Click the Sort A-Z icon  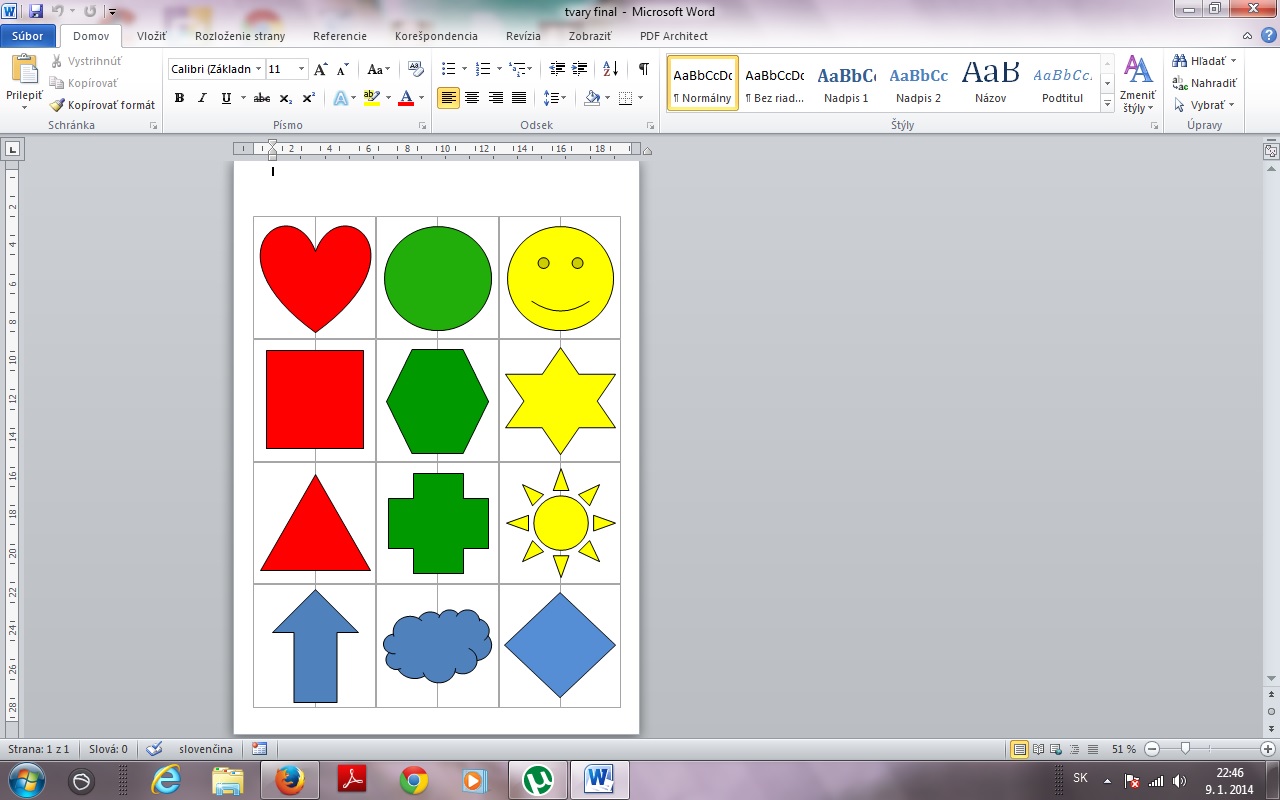click(610, 69)
